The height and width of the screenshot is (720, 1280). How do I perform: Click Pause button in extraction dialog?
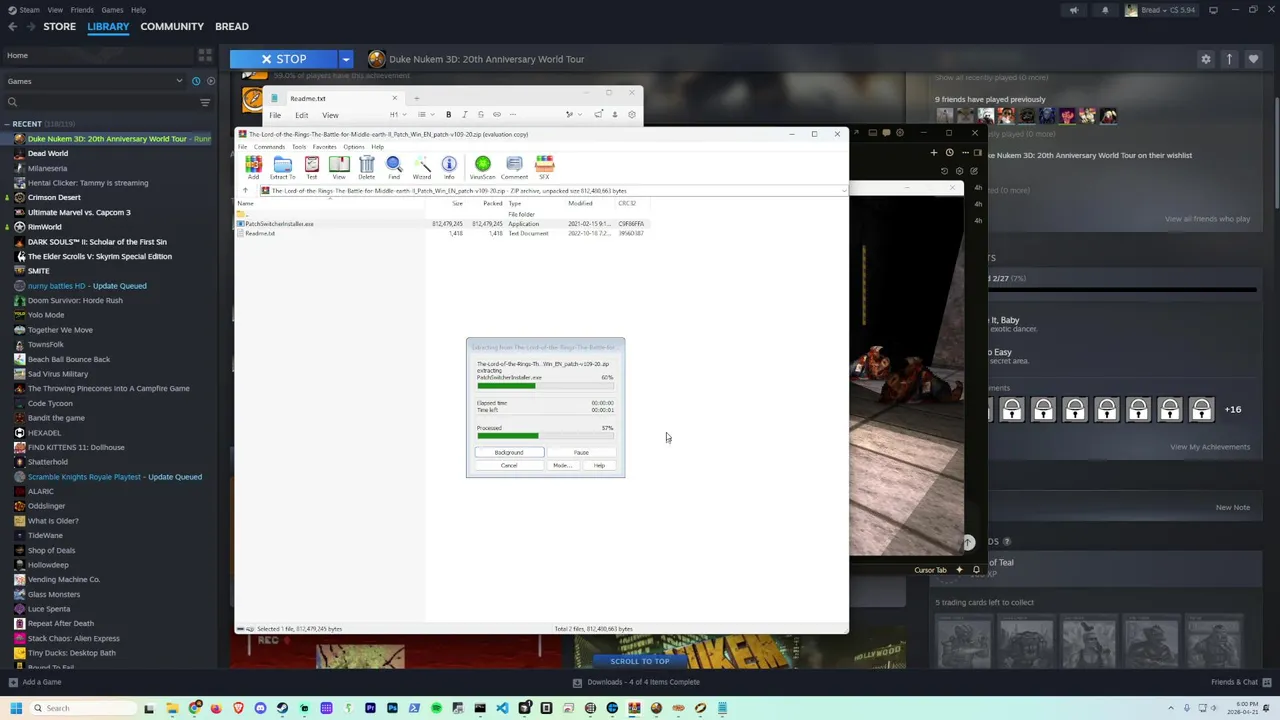581,452
